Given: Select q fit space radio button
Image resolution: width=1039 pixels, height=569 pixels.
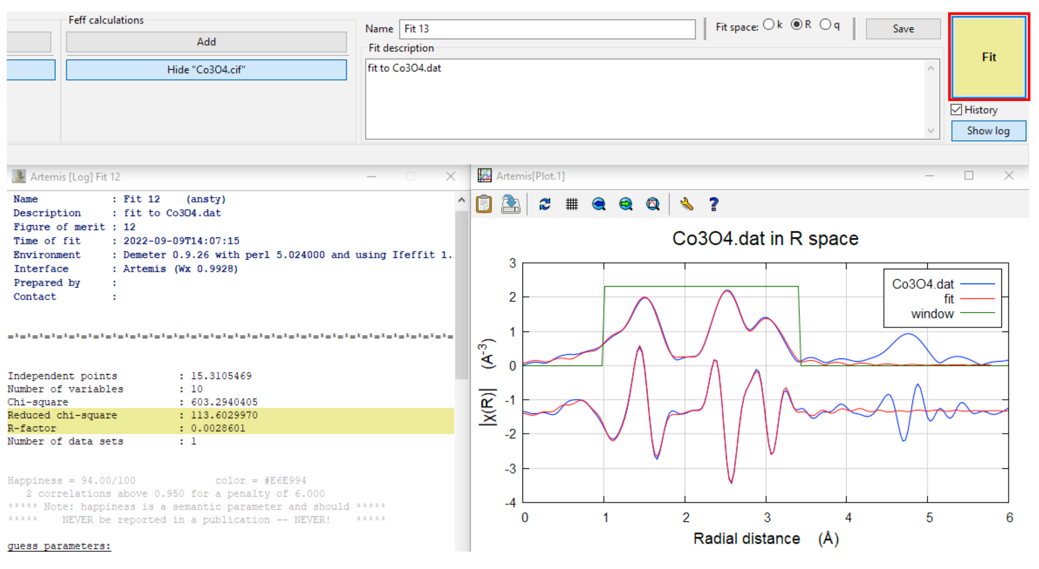Looking at the screenshot, I should click(825, 25).
